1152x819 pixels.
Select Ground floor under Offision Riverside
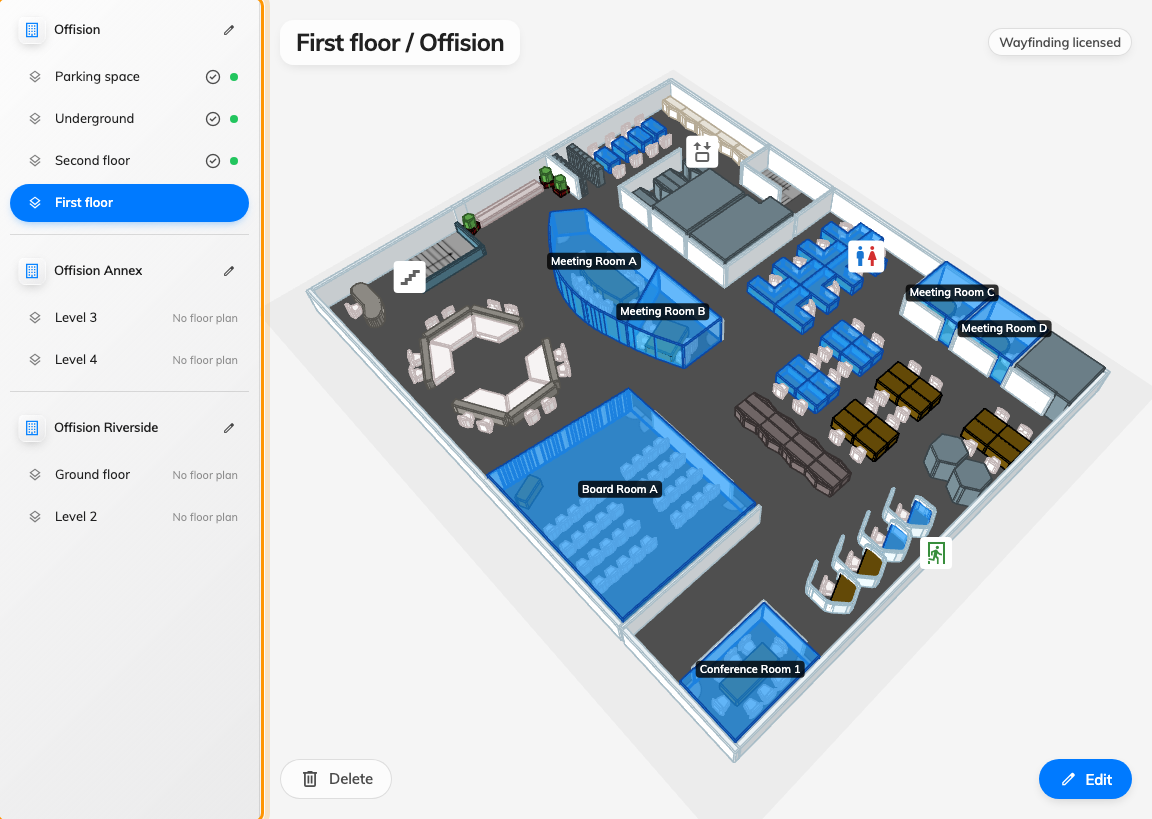pyautogui.click(x=129, y=475)
